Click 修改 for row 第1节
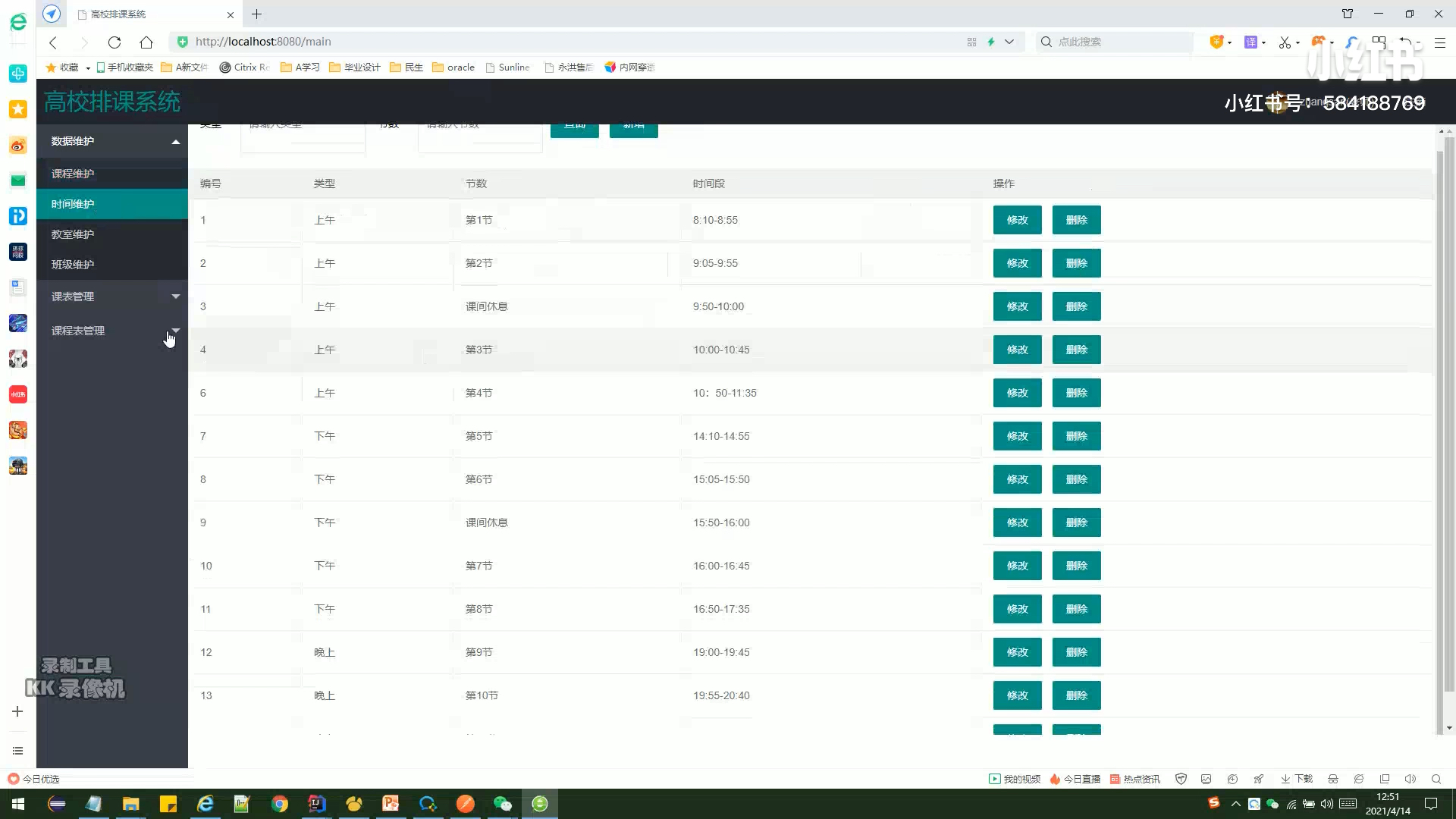This screenshot has width=1456, height=819. tap(1018, 220)
